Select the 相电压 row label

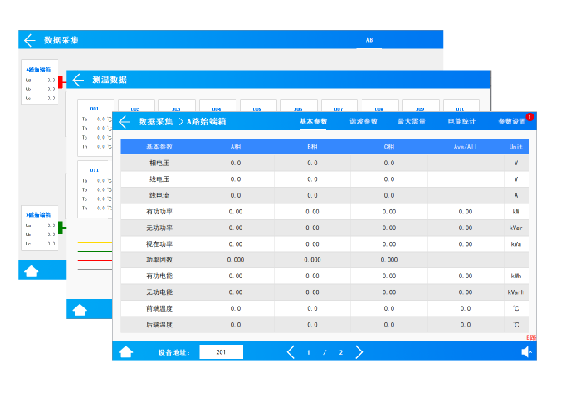click(159, 163)
